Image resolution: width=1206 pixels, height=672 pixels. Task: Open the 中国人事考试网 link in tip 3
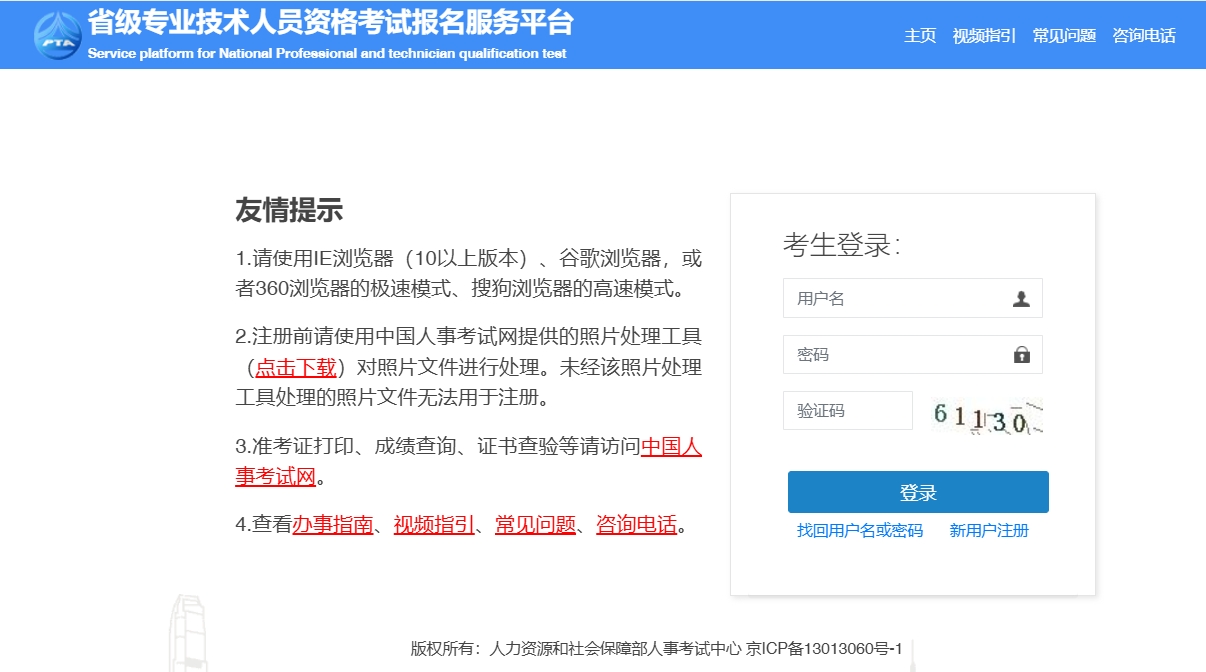pyautogui.click(x=671, y=447)
